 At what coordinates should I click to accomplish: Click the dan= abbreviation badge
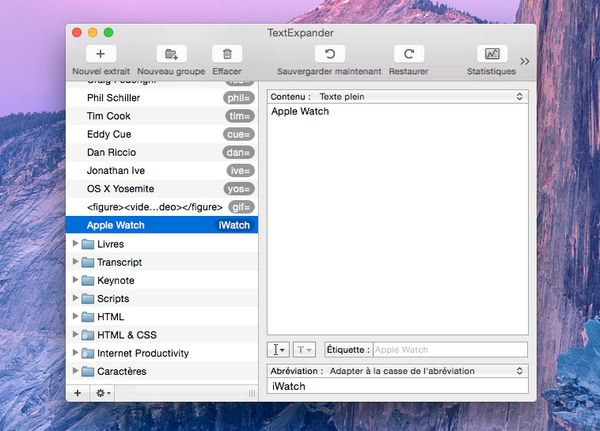tap(238, 152)
